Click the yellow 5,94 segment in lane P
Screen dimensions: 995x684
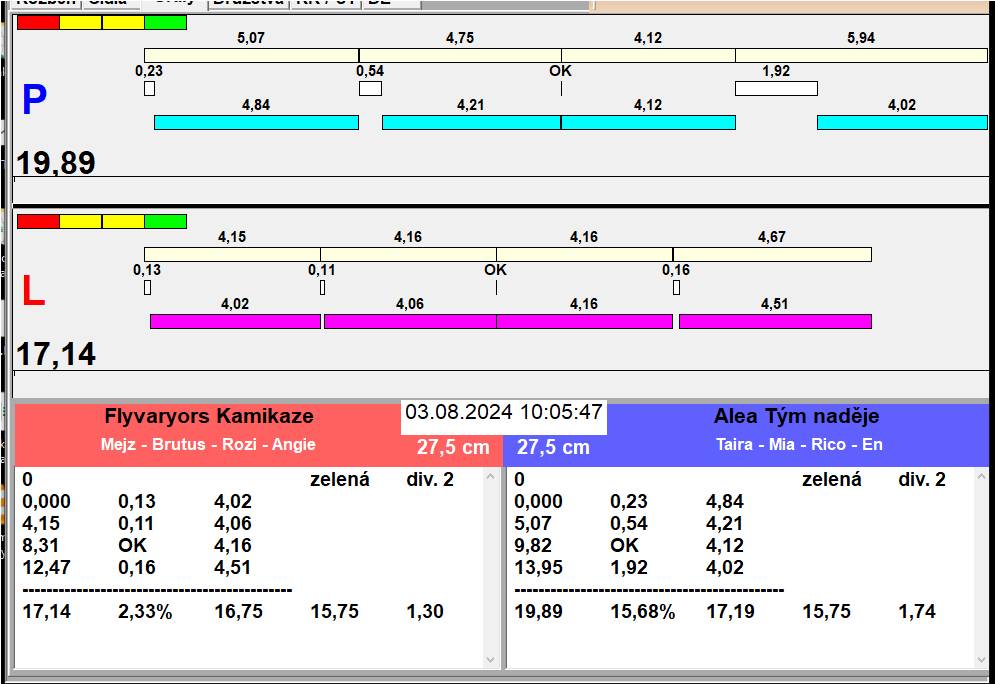[x=861, y=55]
